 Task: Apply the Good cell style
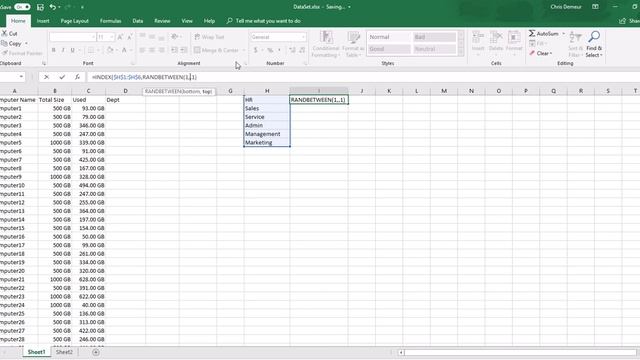coord(389,49)
